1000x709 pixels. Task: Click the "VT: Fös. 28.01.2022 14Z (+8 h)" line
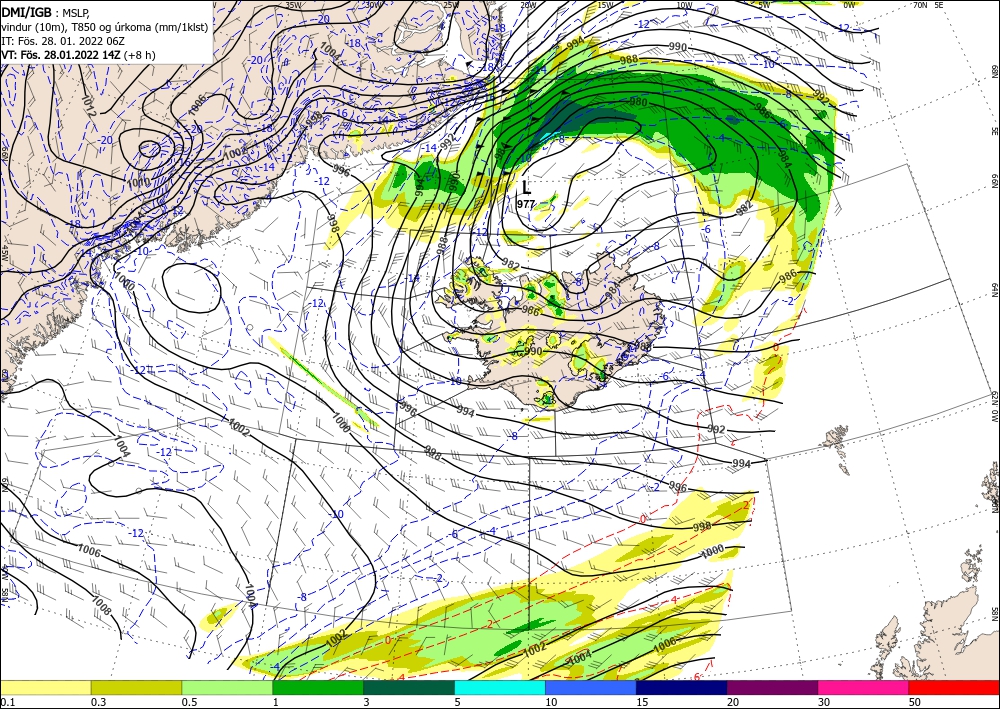[x=78, y=55]
